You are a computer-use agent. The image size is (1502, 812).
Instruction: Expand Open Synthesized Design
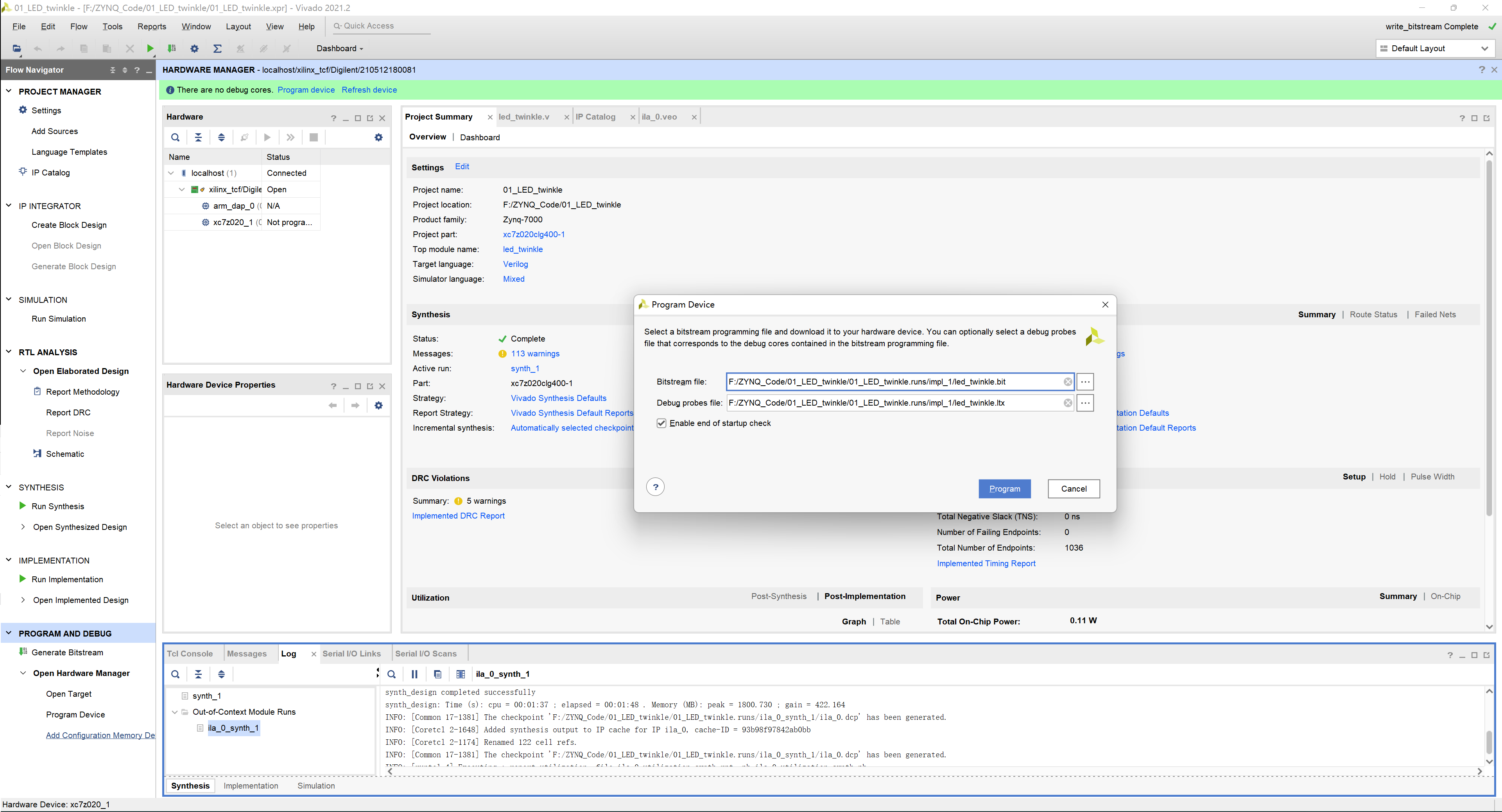pyautogui.click(x=23, y=527)
